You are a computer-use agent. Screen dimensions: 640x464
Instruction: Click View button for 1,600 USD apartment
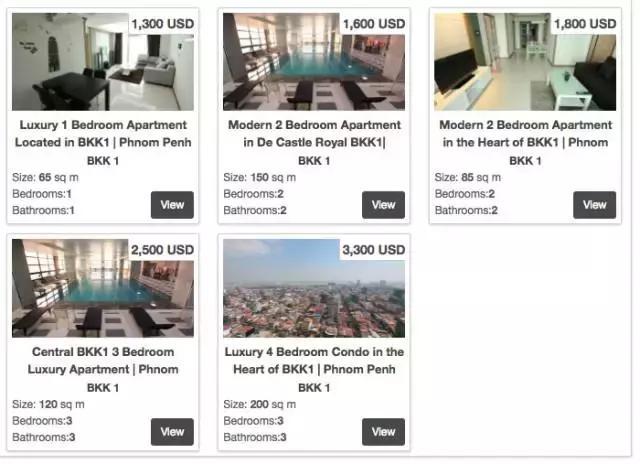383,205
